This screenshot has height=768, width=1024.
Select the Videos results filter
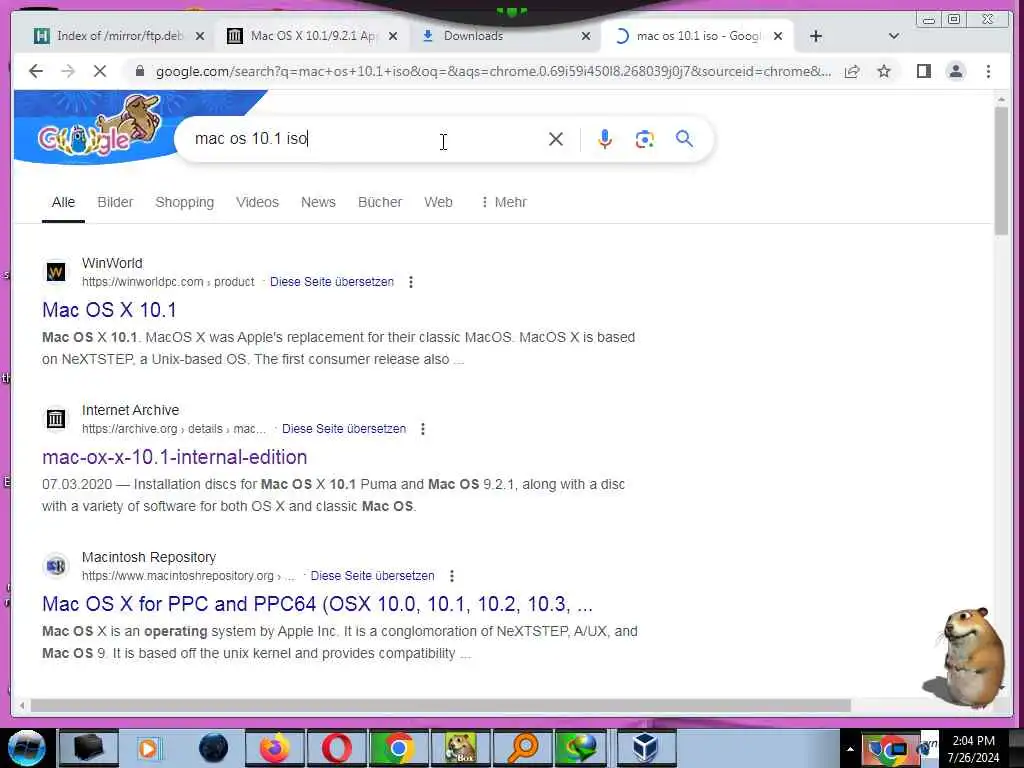pyautogui.click(x=257, y=202)
